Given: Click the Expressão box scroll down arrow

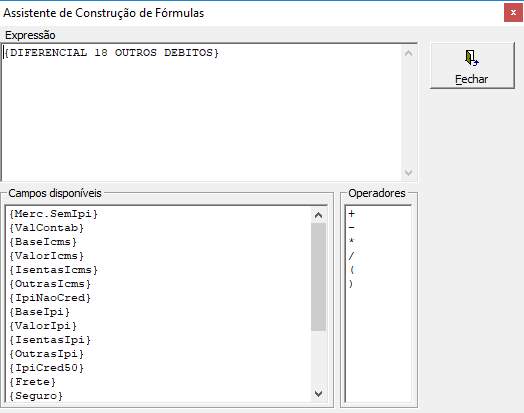Looking at the screenshot, I should pos(408,172).
